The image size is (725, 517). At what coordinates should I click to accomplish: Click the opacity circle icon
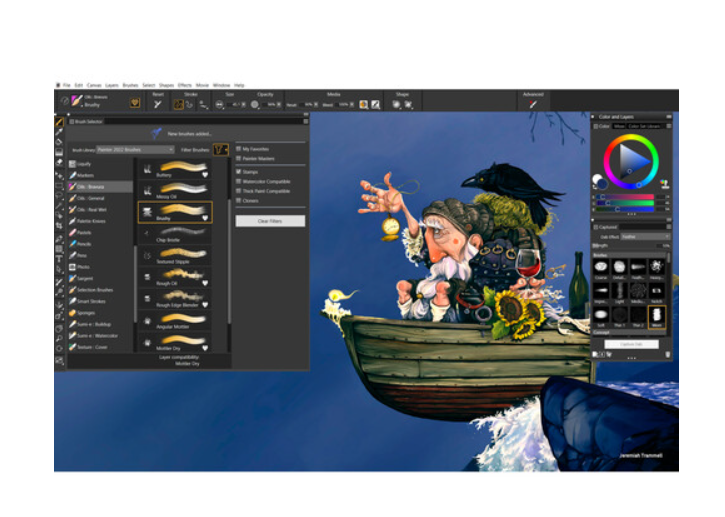point(255,105)
